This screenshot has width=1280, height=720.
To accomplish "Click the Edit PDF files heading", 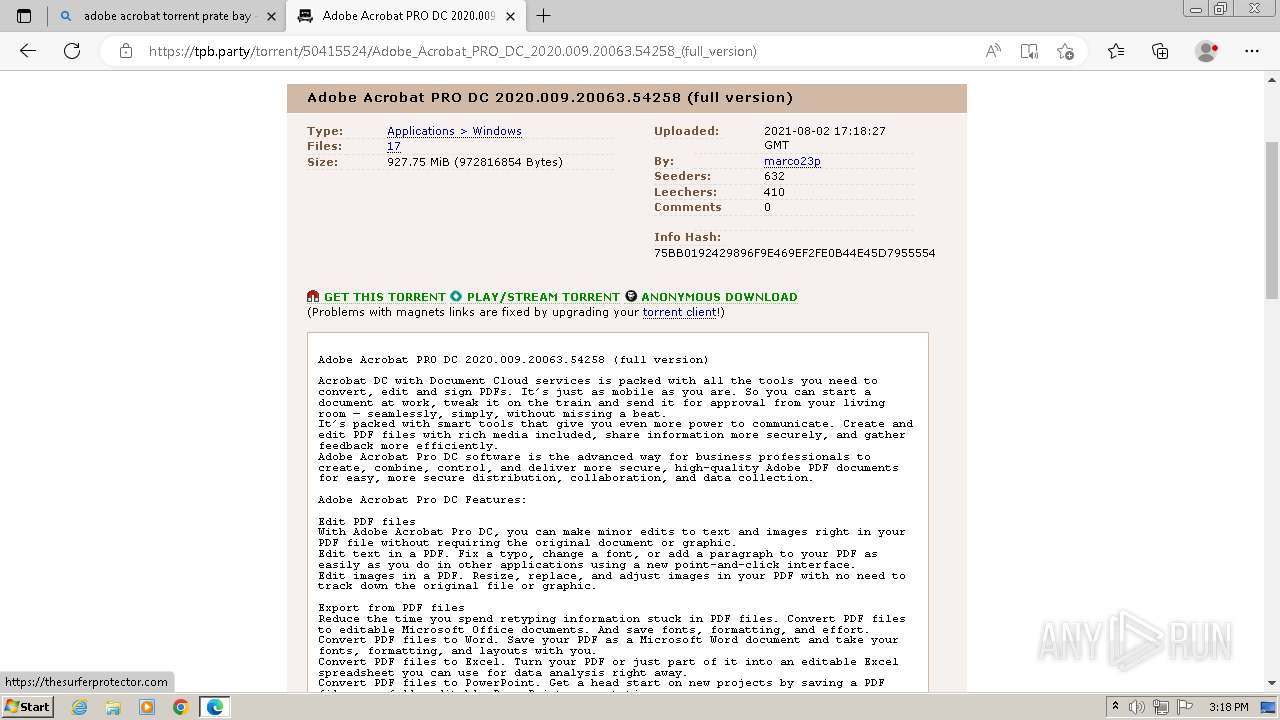I will point(367,522).
